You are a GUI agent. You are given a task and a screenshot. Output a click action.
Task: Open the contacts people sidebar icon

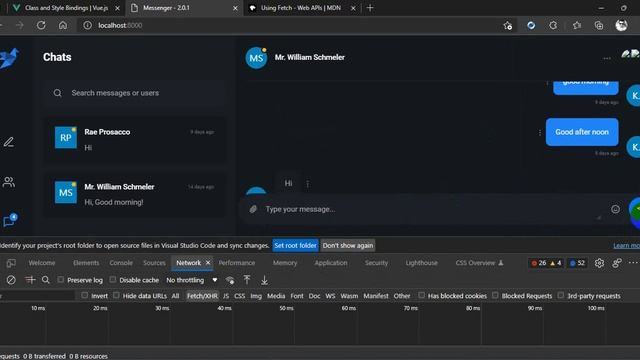click(9, 182)
